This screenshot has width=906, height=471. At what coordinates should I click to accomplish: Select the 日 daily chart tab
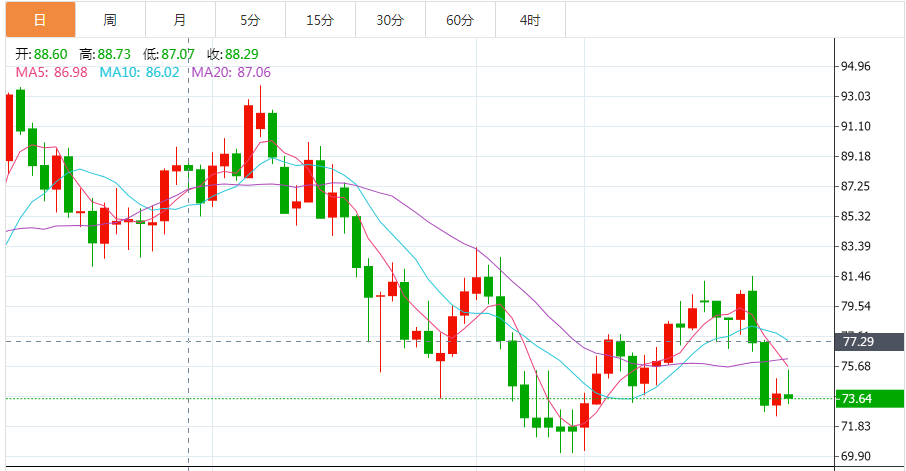[39, 20]
